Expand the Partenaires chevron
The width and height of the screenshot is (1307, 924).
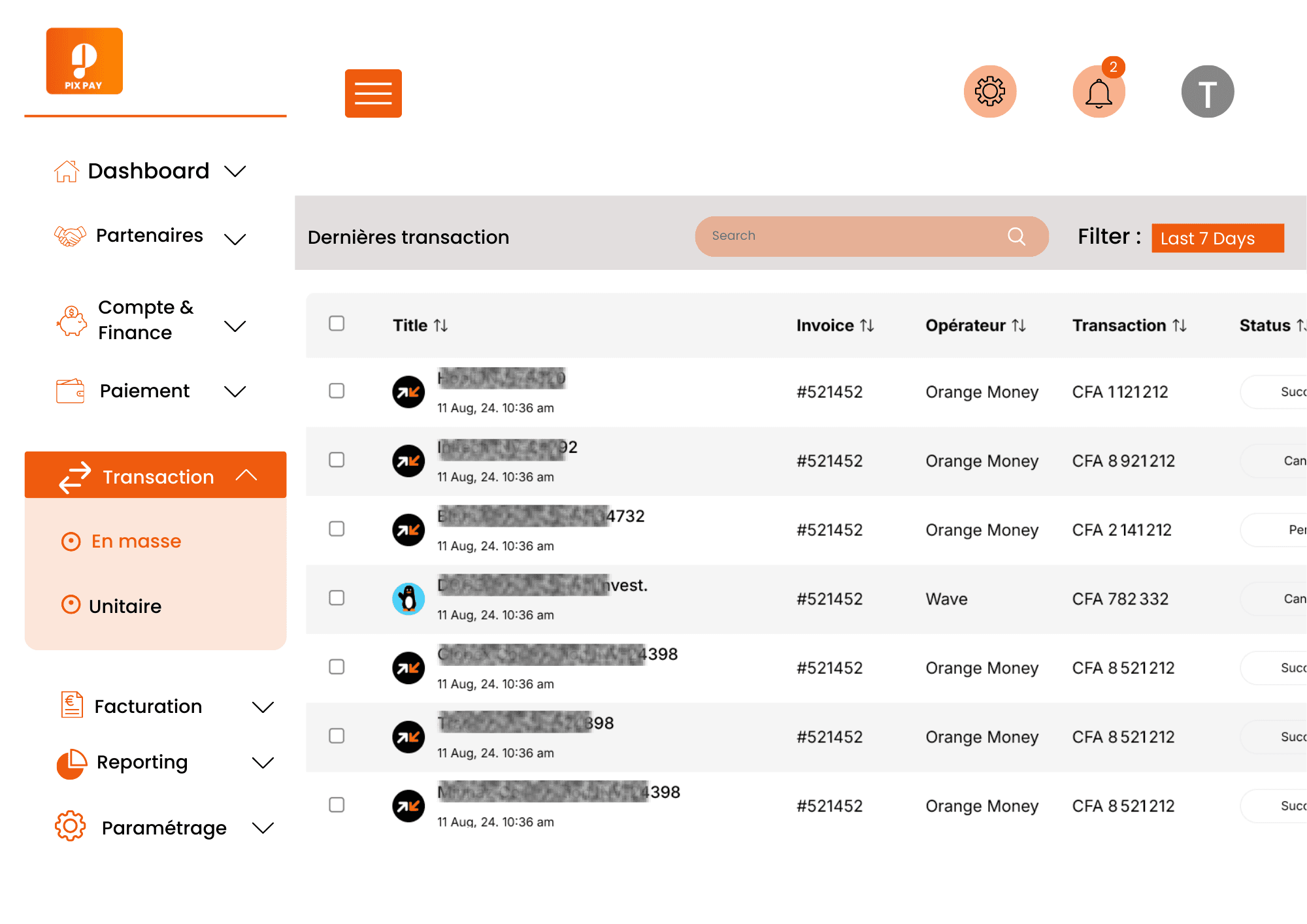[x=235, y=239]
